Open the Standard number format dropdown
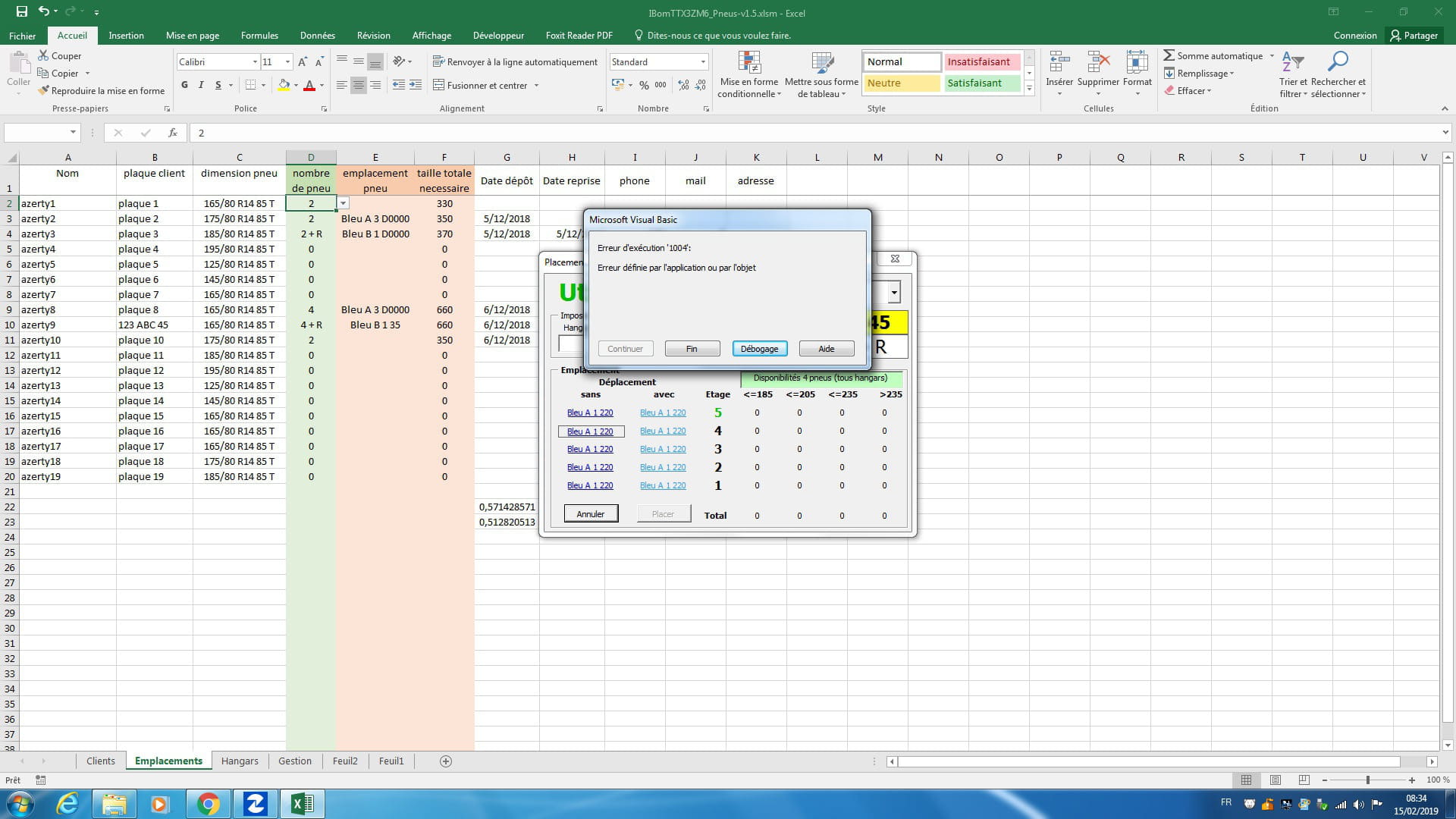1456x819 pixels. point(703,62)
